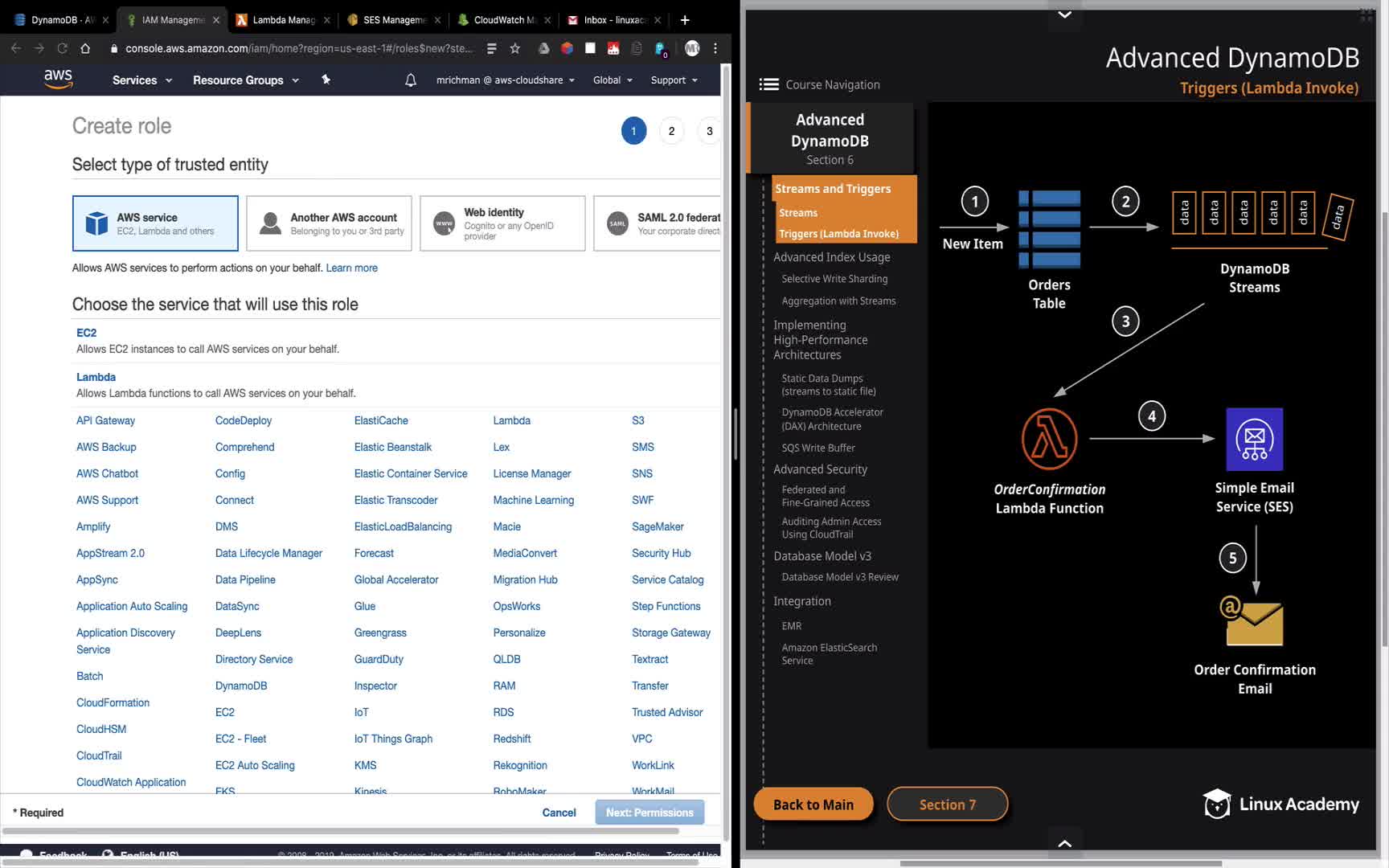Open Course Navigation hamburger icon
This screenshot has width=1389, height=868.
tap(768, 84)
